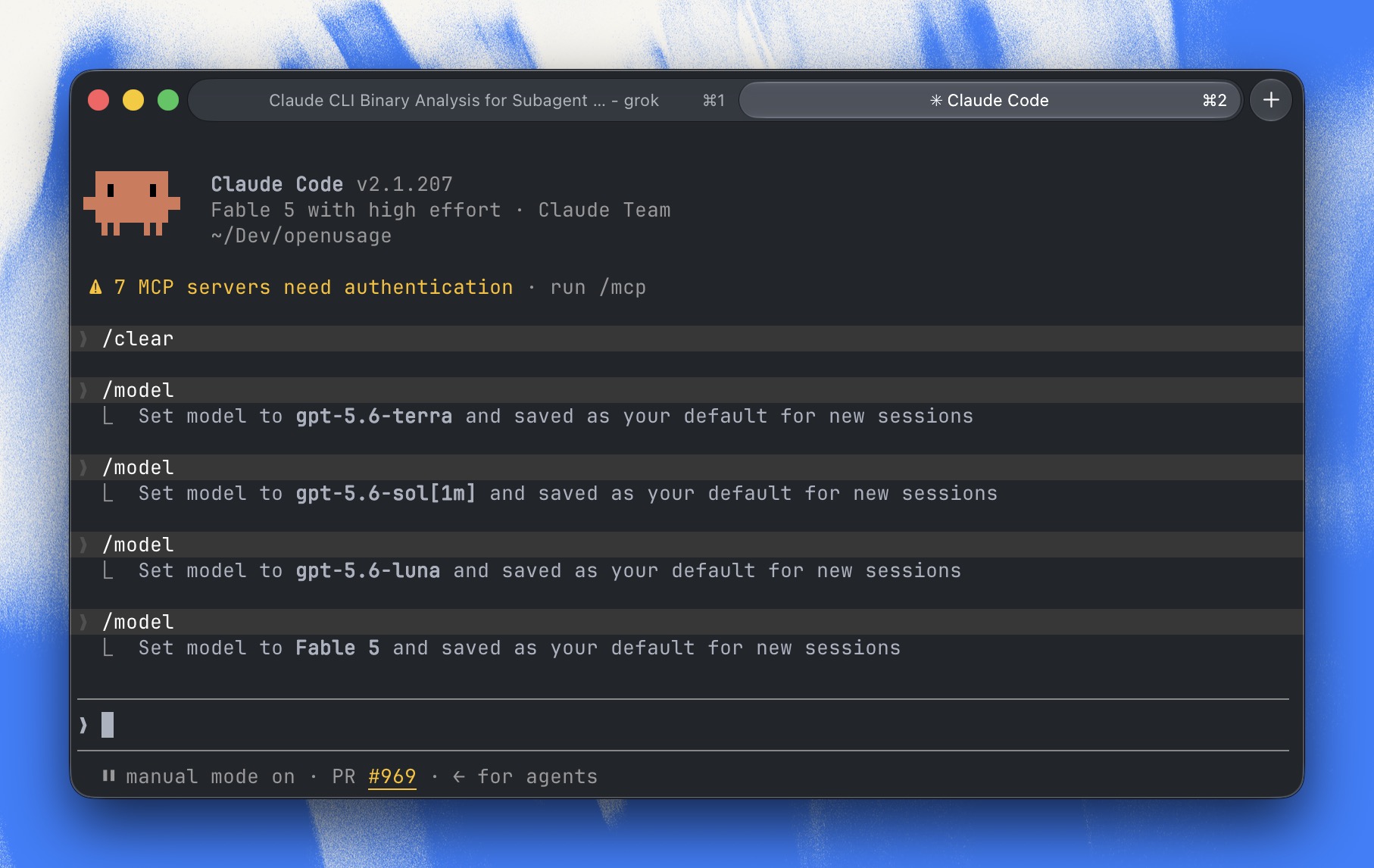
Task: Click the Claude Code v2.1.207 version text
Action: coord(332,184)
